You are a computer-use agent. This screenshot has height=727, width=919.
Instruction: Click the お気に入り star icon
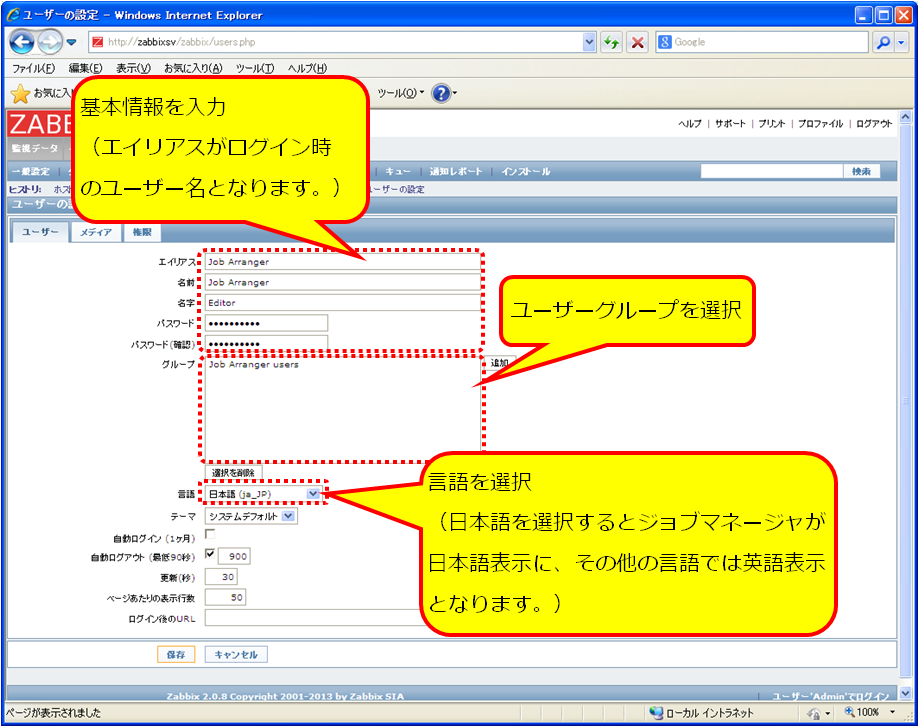point(19,92)
